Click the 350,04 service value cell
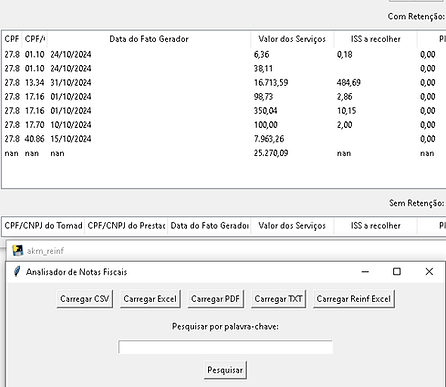446x387 pixels. 265,111
